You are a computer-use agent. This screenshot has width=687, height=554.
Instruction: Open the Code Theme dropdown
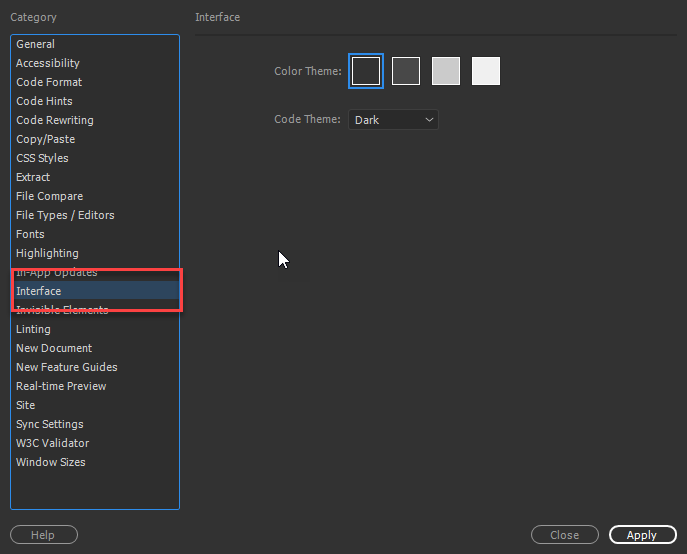point(393,120)
